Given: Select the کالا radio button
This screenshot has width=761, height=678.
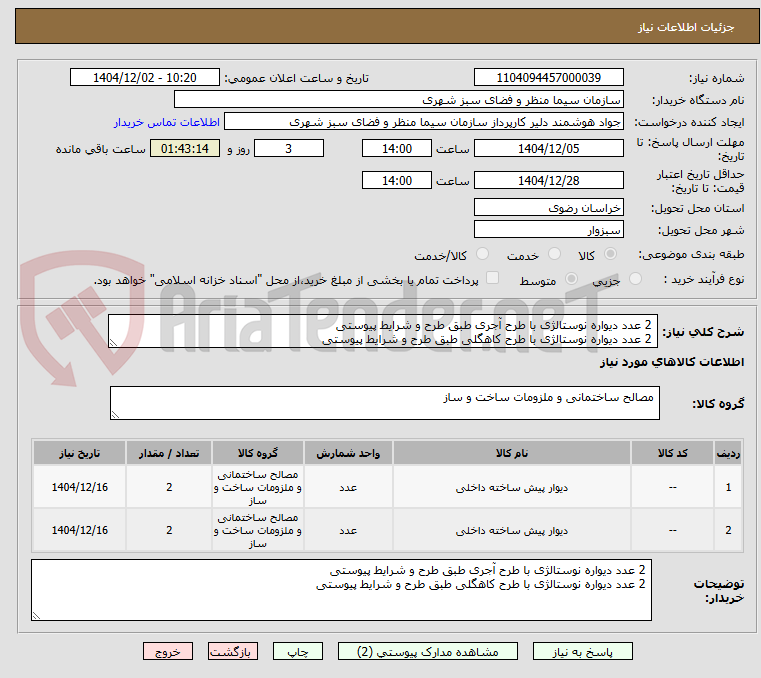Looking at the screenshot, I should (x=610, y=254).
